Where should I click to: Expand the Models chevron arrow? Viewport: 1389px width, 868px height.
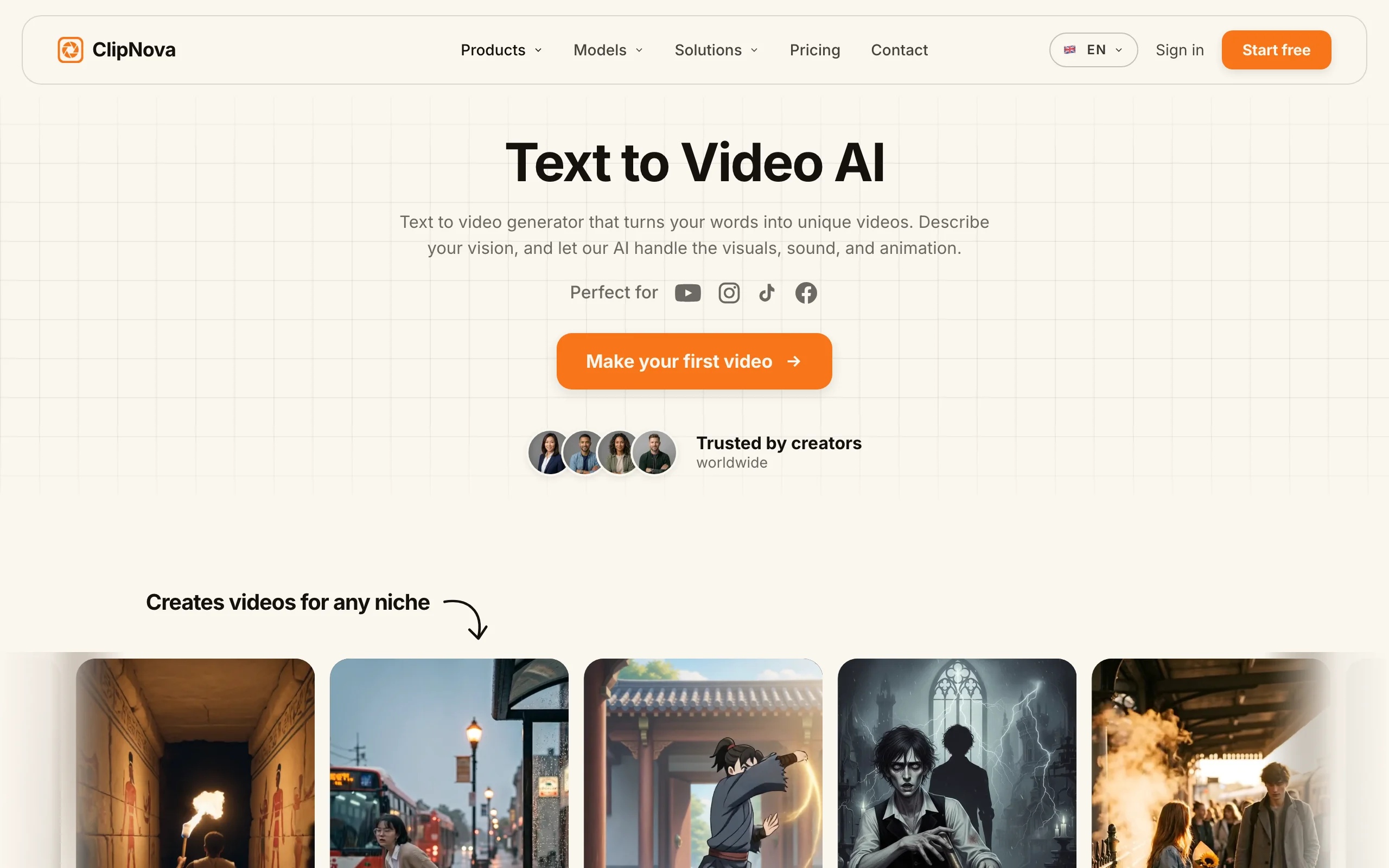pyautogui.click(x=639, y=50)
